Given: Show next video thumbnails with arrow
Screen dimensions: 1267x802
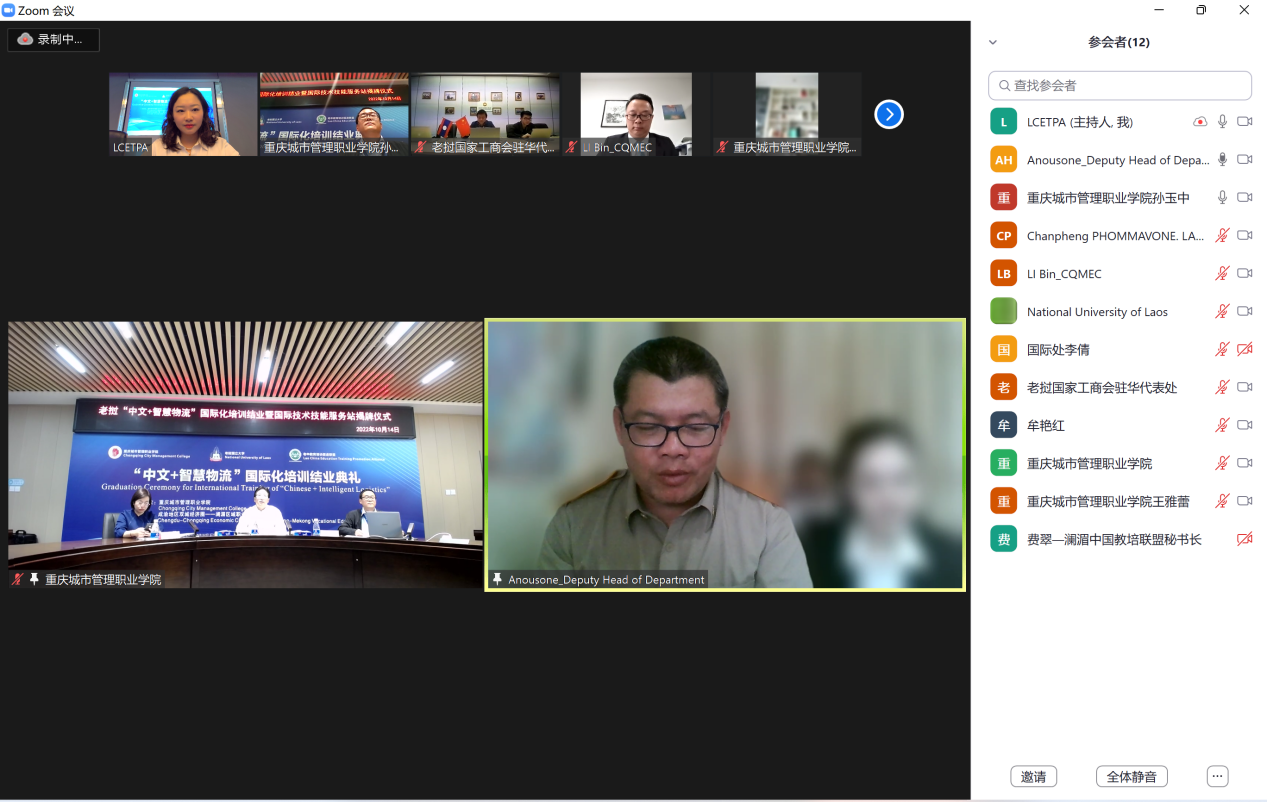Looking at the screenshot, I should click(888, 114).
